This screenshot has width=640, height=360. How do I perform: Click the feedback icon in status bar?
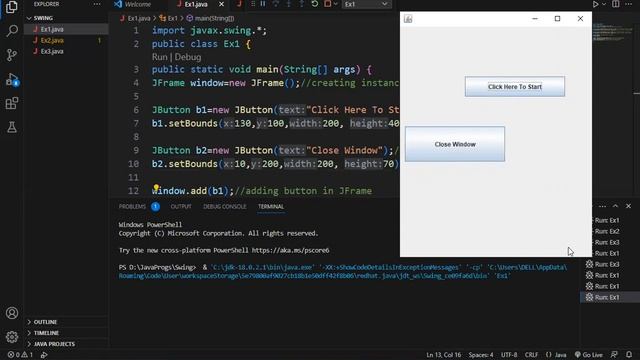pos(615,355)
